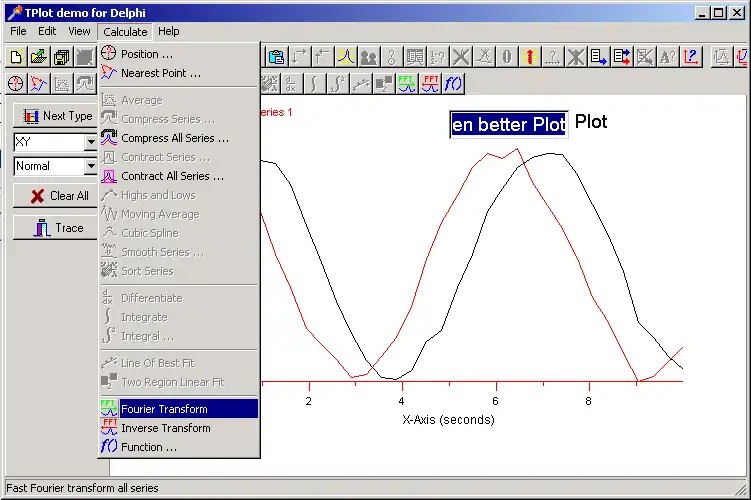Click the Save floppy disks toolbar icon
This screenshot has width=751, height=500.
[61, 57]
